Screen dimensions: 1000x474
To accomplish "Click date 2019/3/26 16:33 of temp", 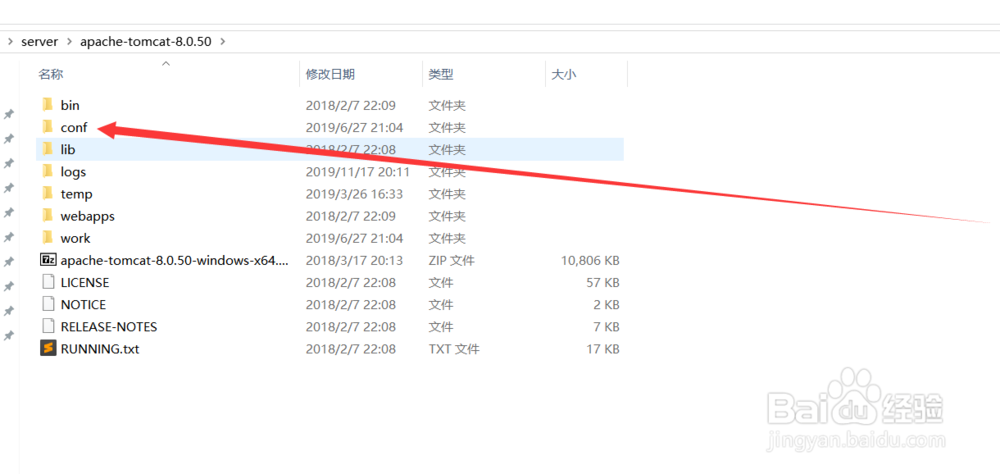I will click(x=355, y=194).
